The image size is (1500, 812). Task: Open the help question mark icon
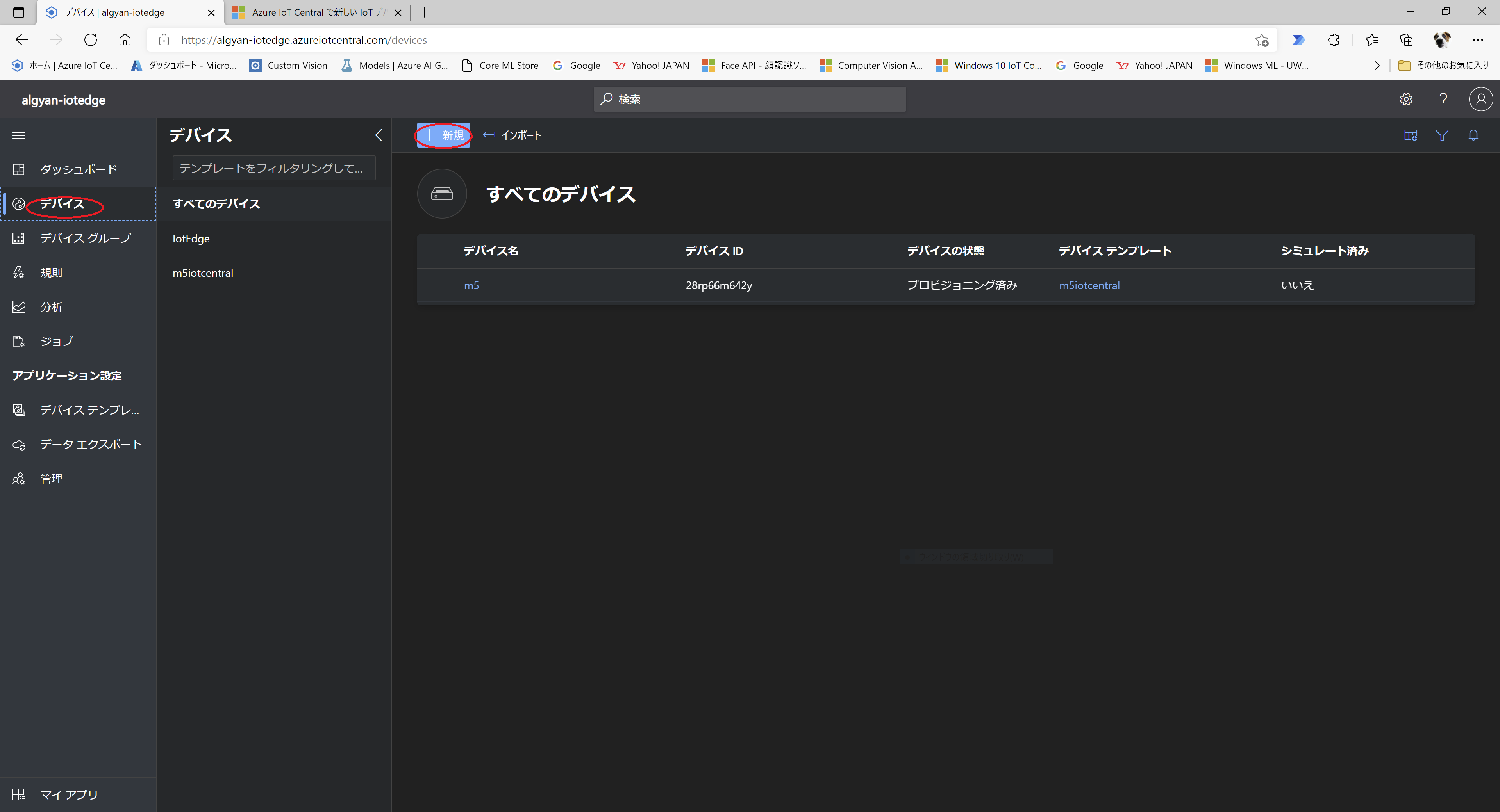1443,99
